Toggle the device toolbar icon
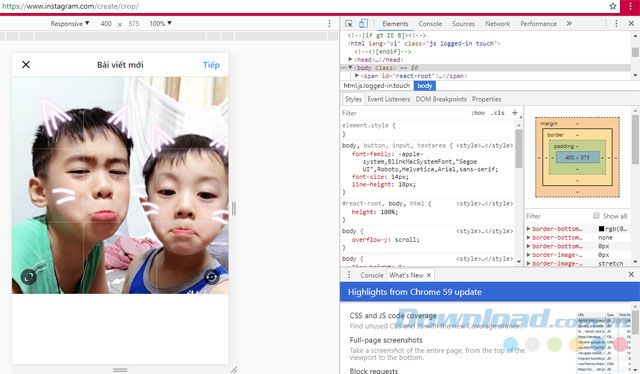Screen dimensions: 640x374 click(363, 24)
